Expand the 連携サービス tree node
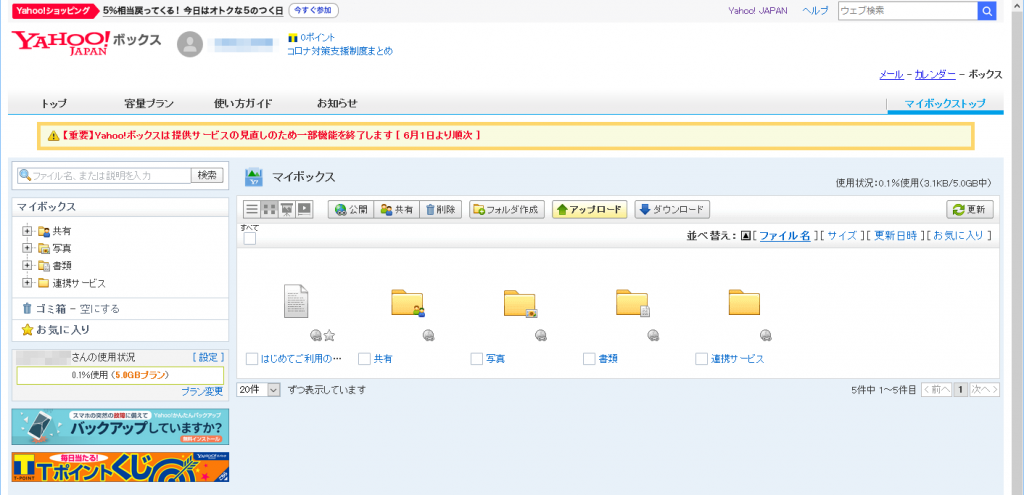The width and height of the screenshot is (1024, 495). pos(27,283)
